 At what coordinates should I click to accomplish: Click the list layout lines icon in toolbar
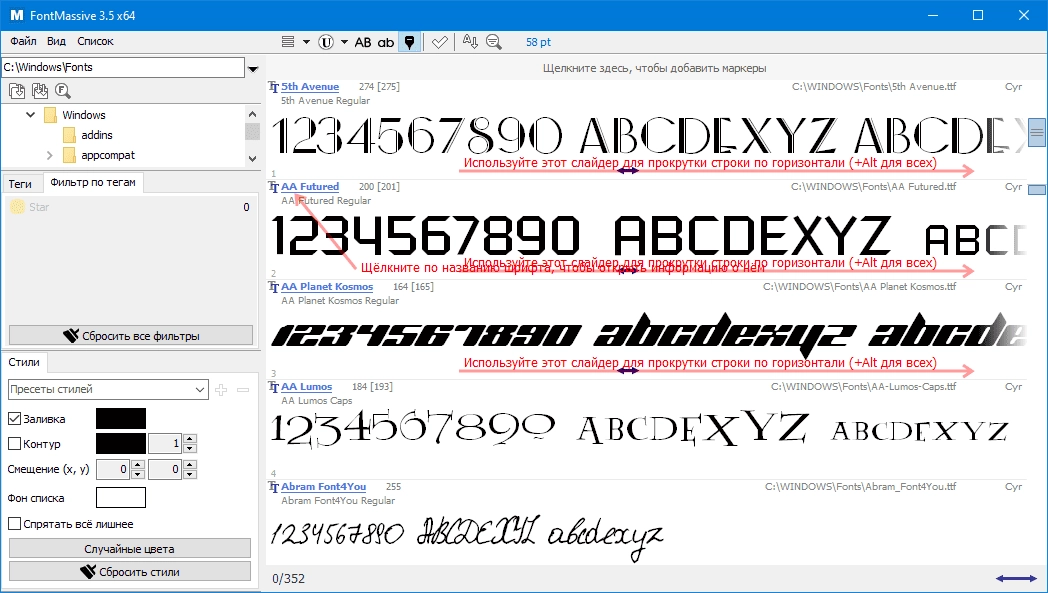coord(288,42)
